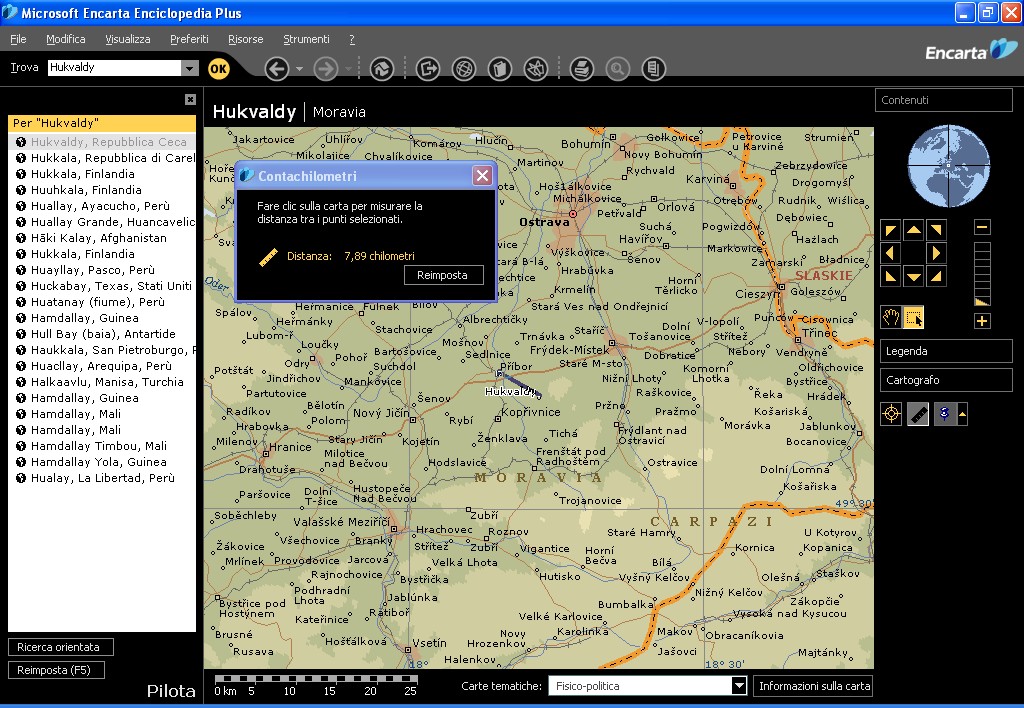Viewport: 1024px width, 708px height.
Task: Click the crosshair target icon under Cartografo
Action: click(891, 414)
